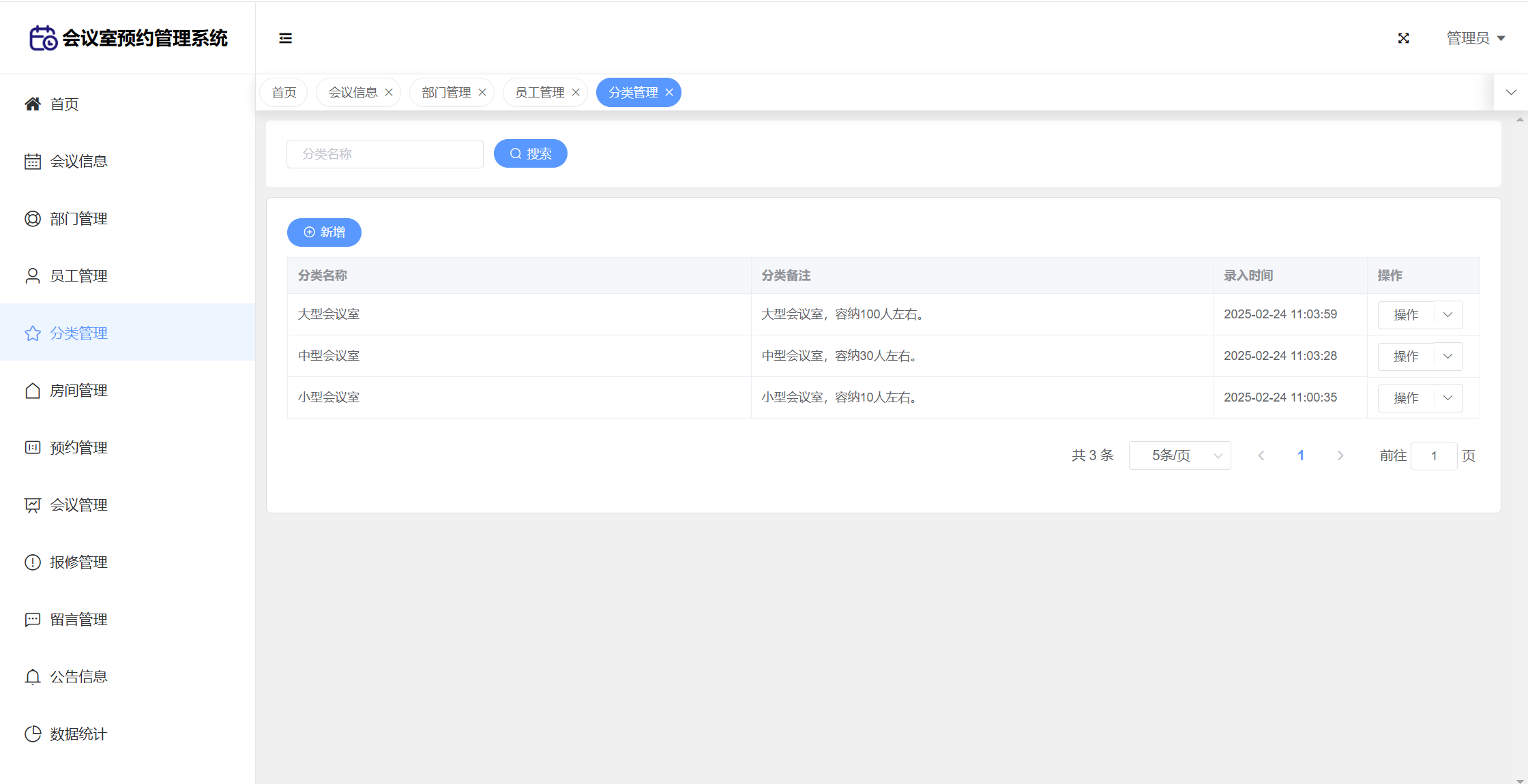The image size is (1528, 784).
Task: Click the 新增 button
Action: (324, 232)
